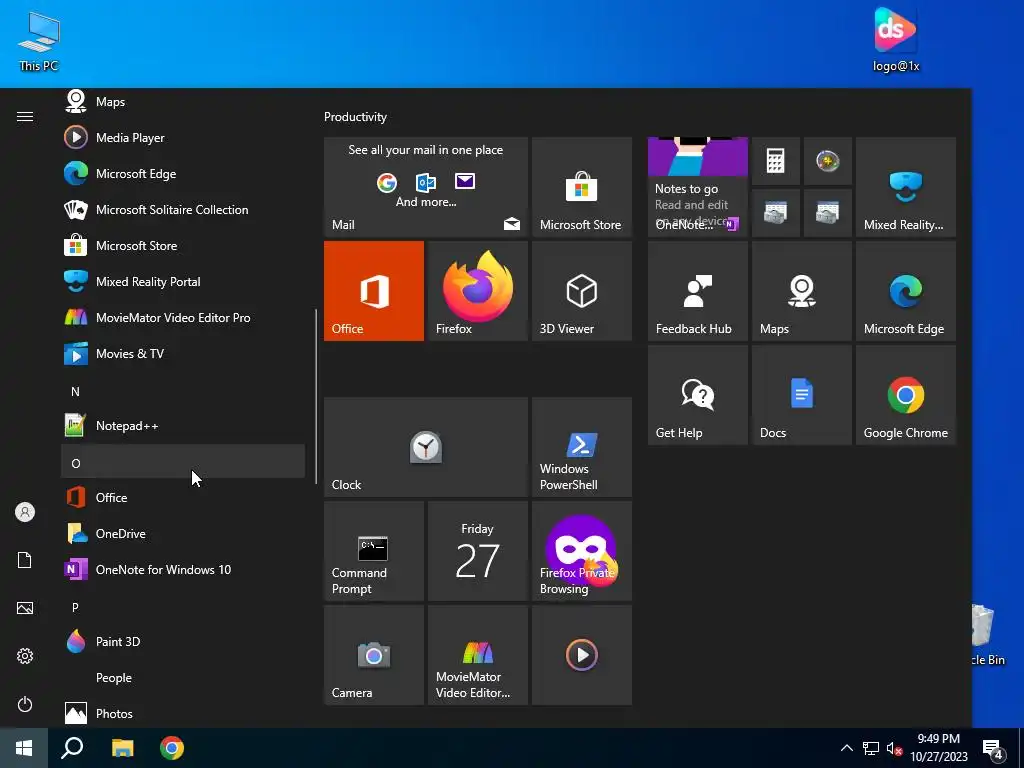Open Settings gear in Start sidebar
1024x768 pixels.
tap(25, 656)
